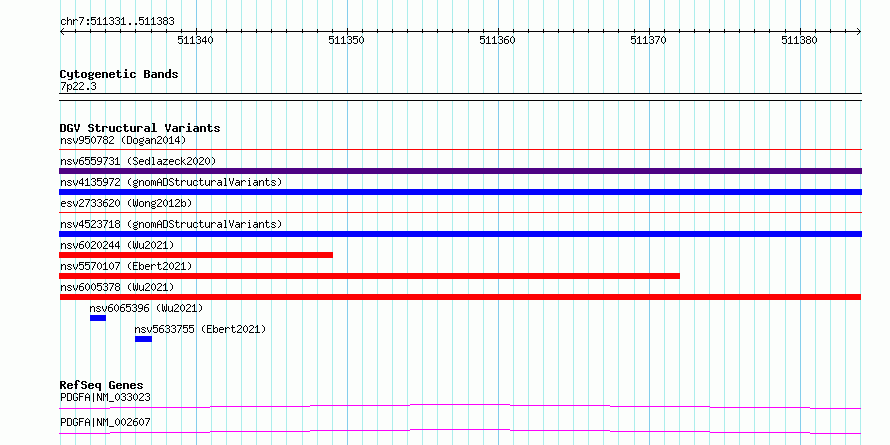The image size is (890, 445).
Task: Click ruler position label 511380
Action: tap(800, 40)
